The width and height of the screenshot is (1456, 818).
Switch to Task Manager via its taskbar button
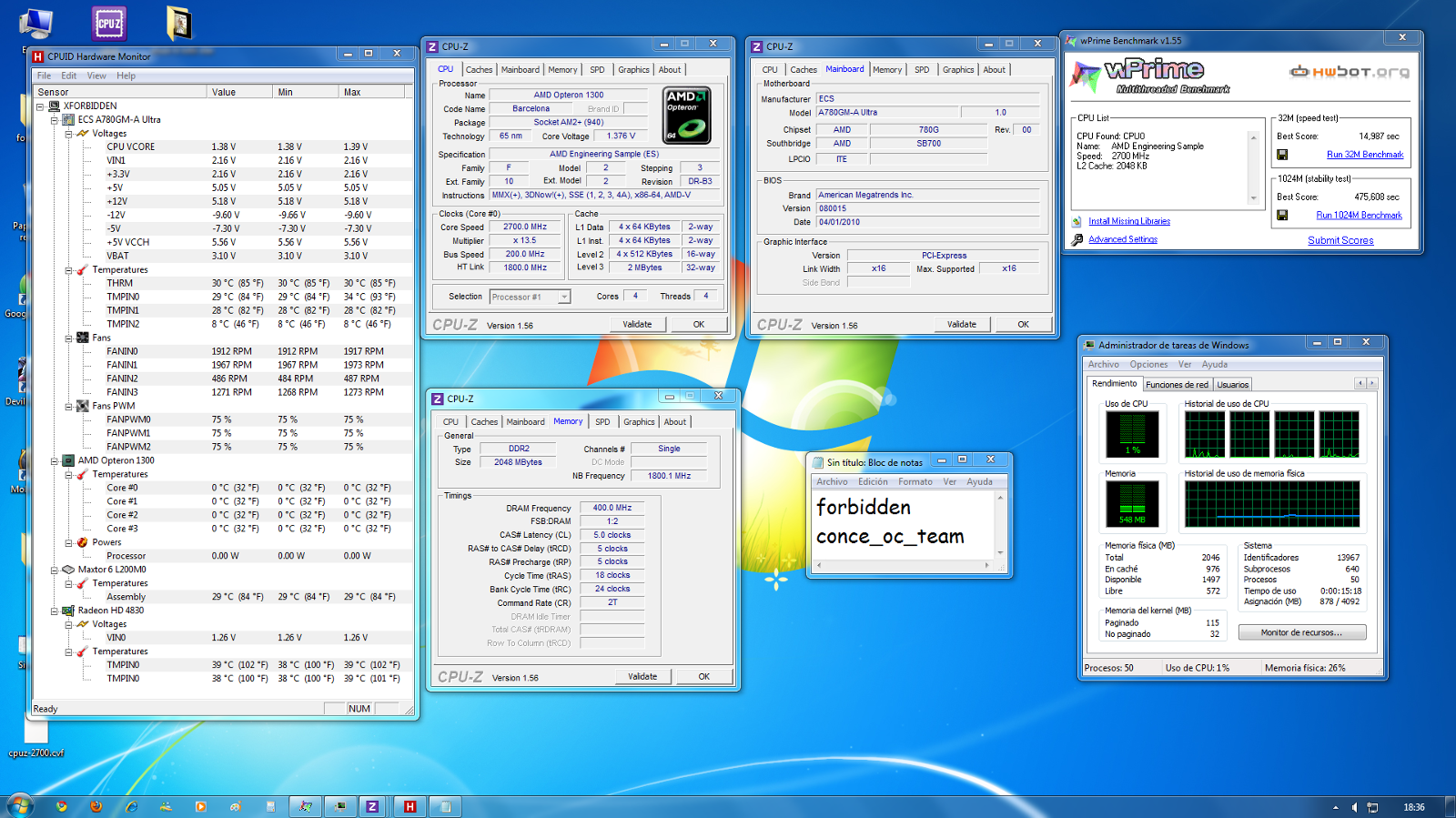tap(340, 806)
